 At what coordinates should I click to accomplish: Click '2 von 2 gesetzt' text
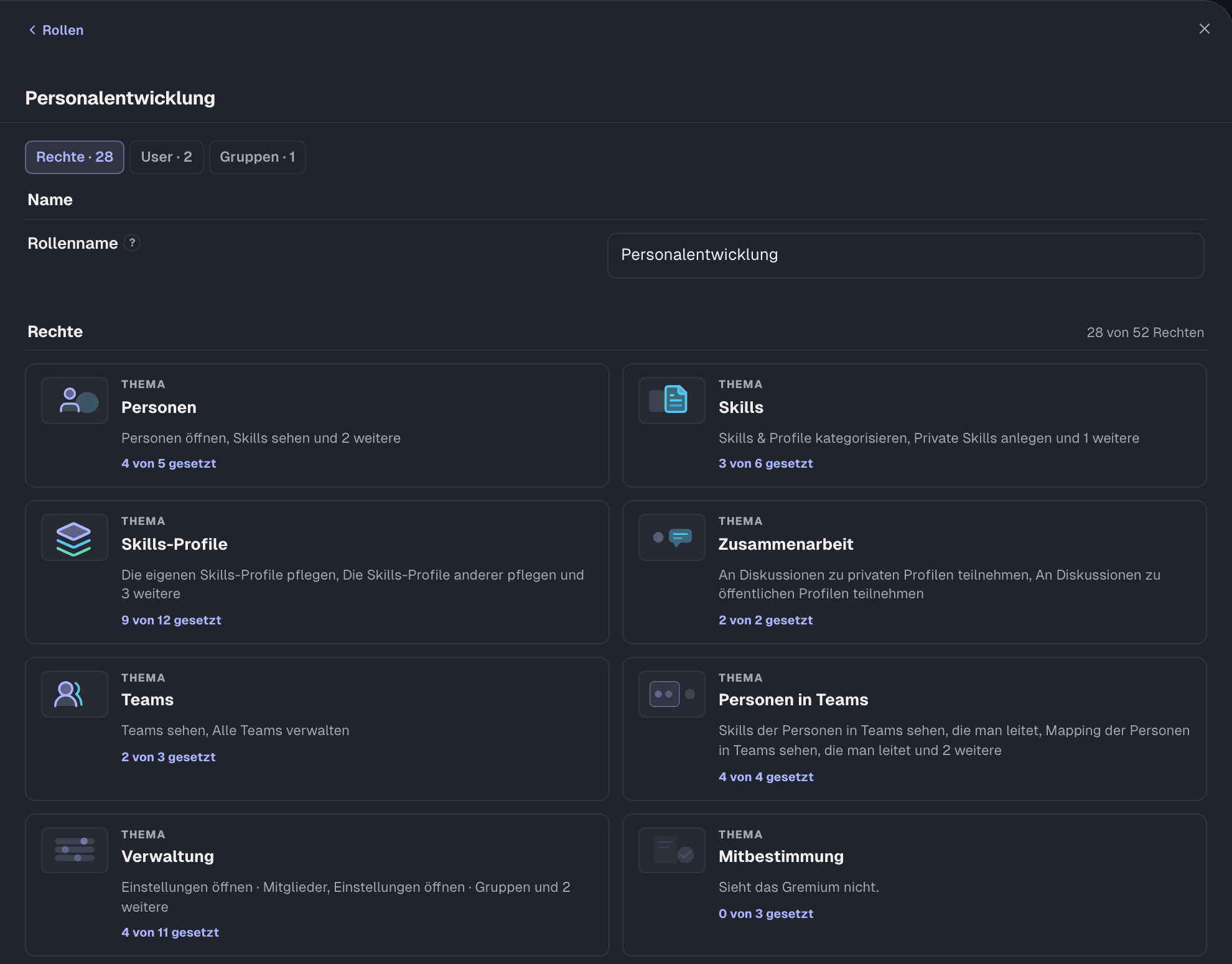coord(766,620)
